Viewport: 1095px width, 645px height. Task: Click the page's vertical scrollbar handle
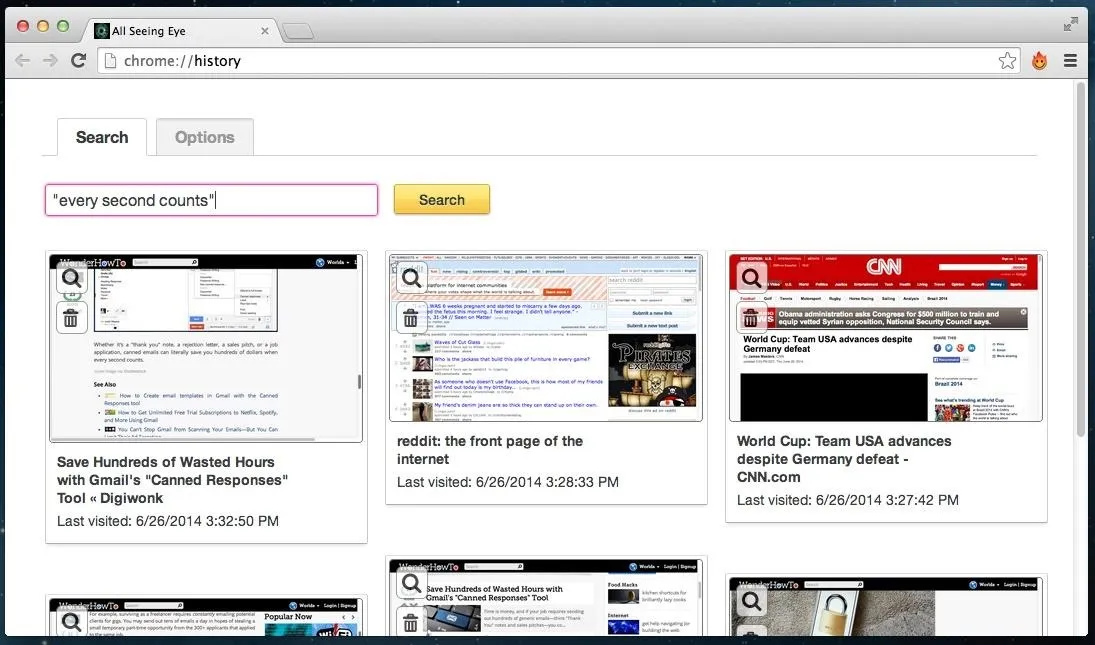1081,260
